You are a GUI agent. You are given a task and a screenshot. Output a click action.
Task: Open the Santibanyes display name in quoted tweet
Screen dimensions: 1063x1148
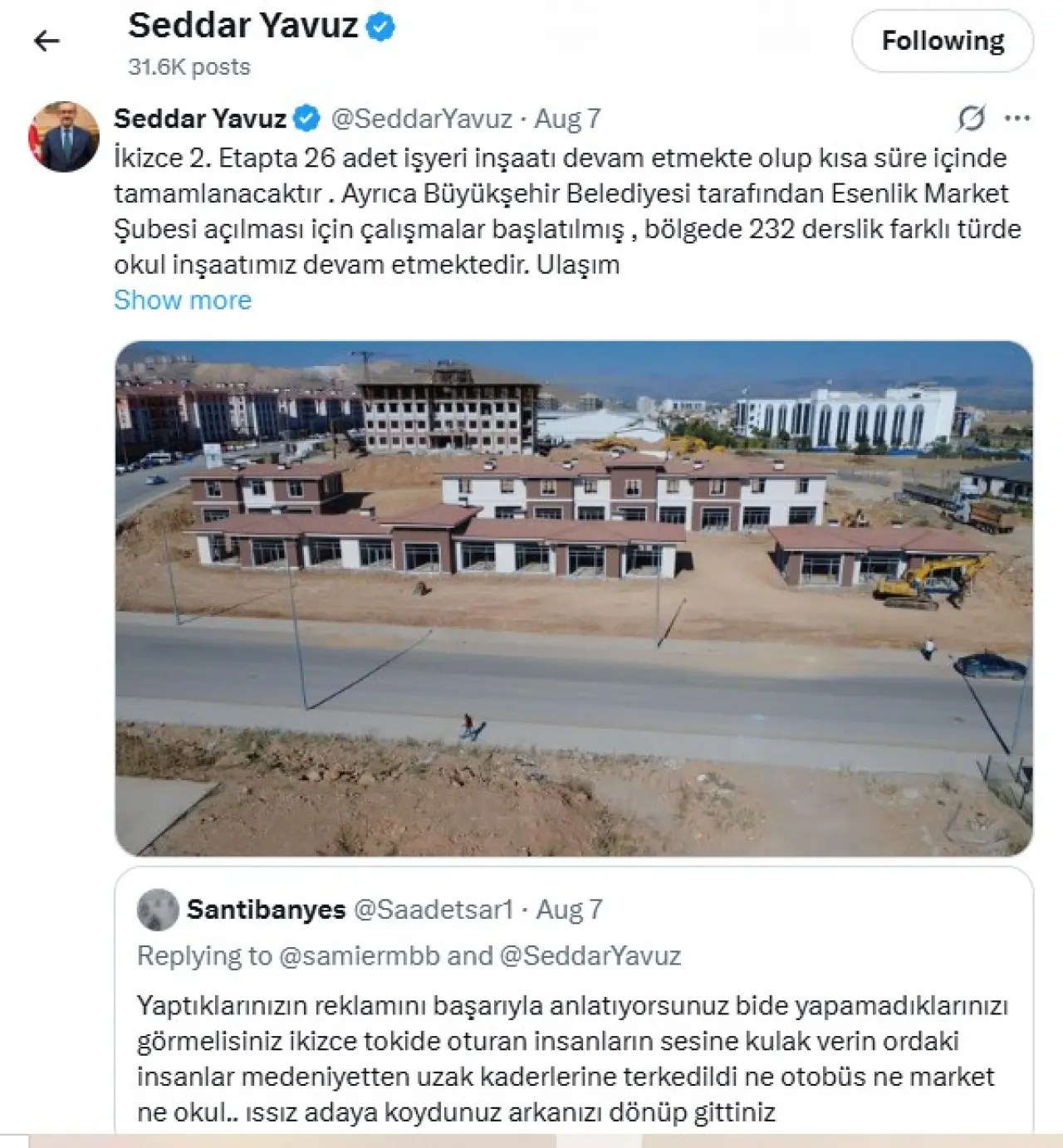pos(266,910)
